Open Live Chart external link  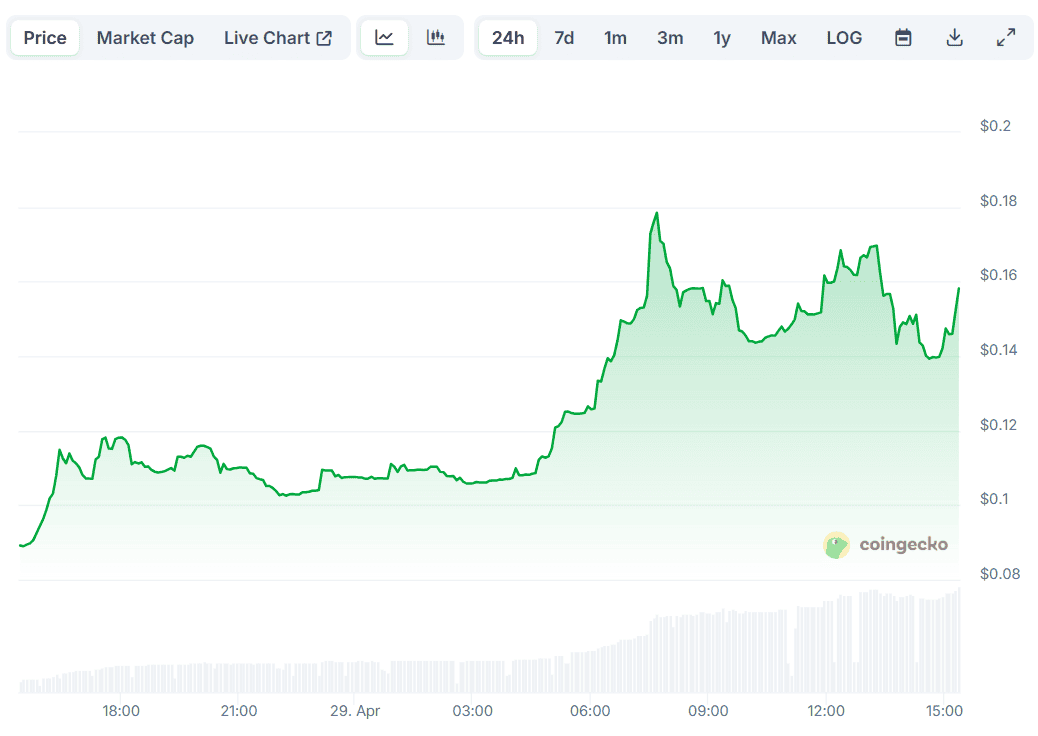tap(277, 38)
